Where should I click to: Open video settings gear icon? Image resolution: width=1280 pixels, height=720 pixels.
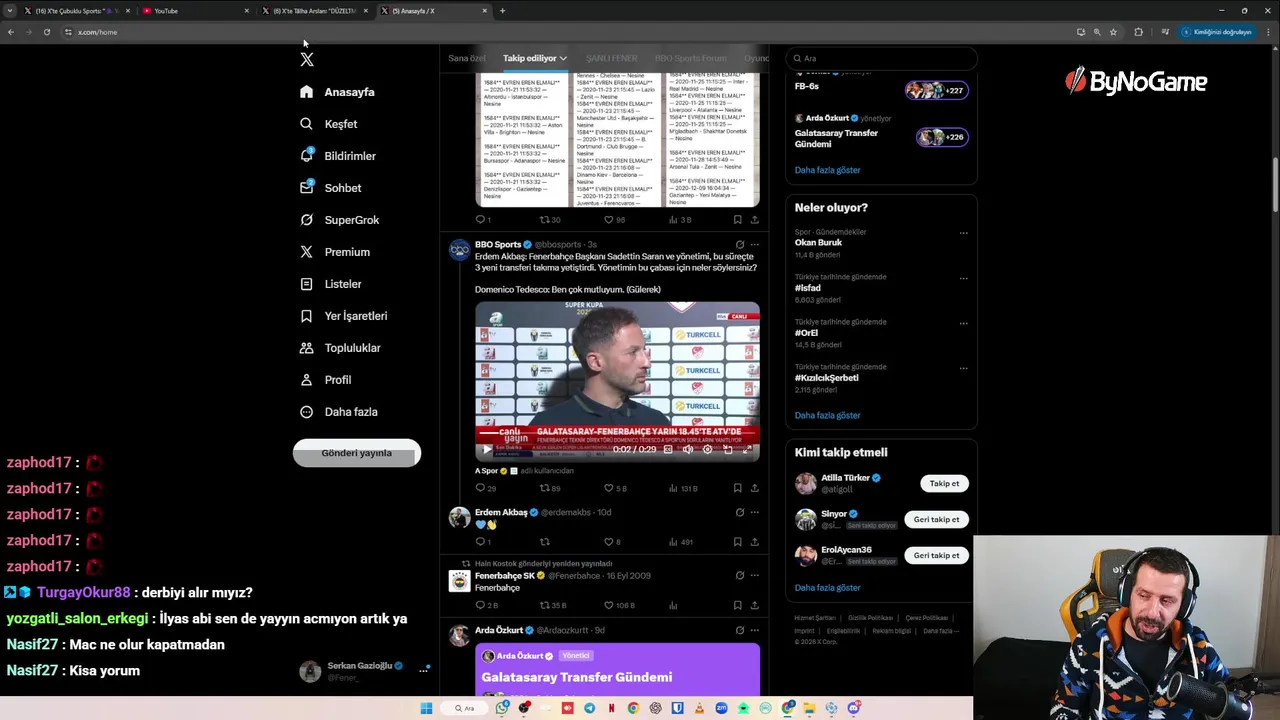coord(707,450)
